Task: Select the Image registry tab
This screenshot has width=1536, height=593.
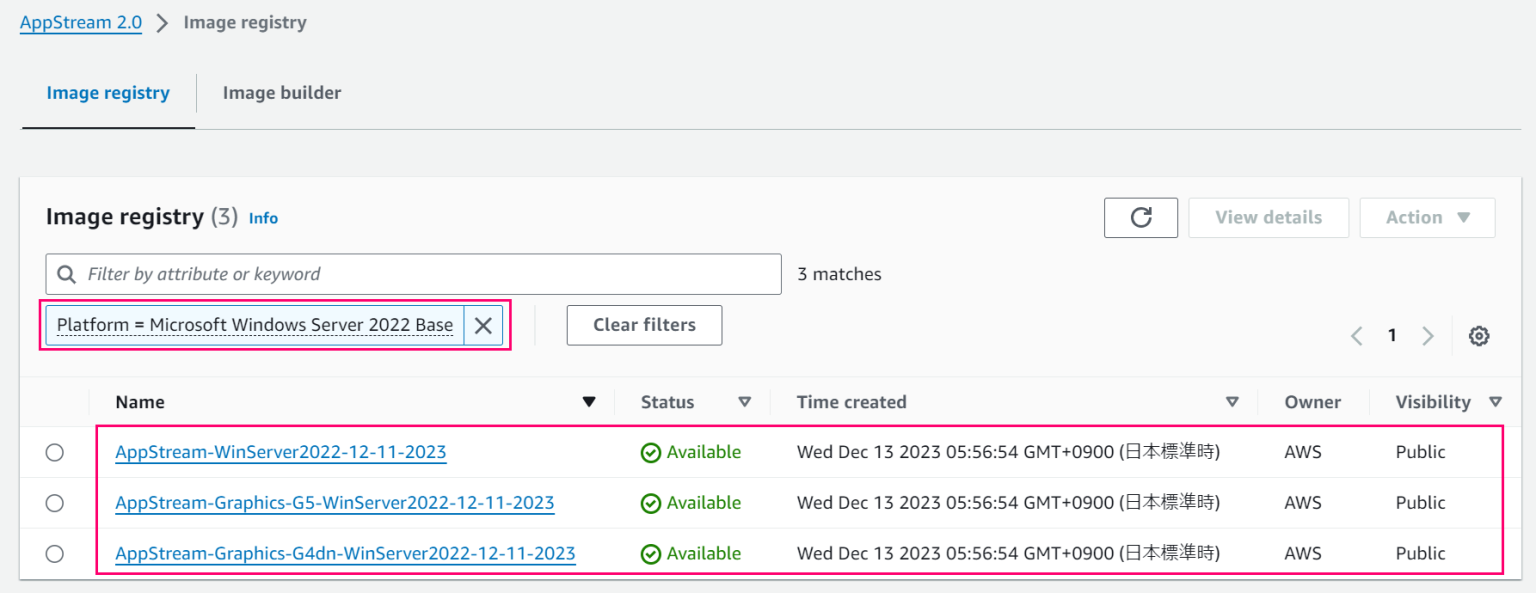Action: tap(107, 92)
